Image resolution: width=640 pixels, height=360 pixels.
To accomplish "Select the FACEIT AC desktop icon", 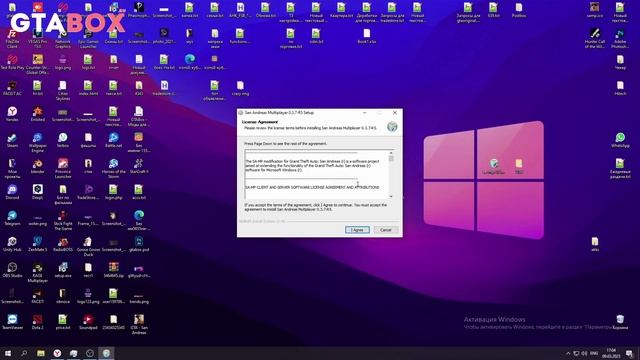I will [x=12, y=88].
